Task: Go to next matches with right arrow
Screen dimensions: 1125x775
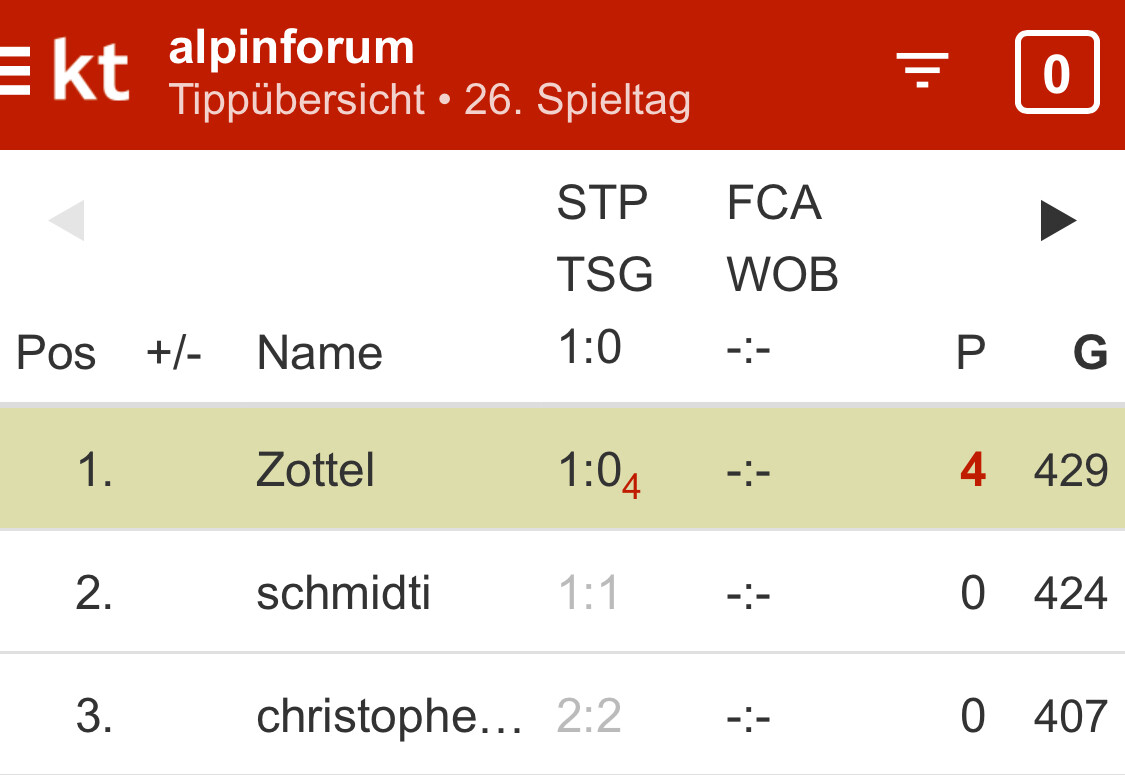Action: click(1058, 221)
